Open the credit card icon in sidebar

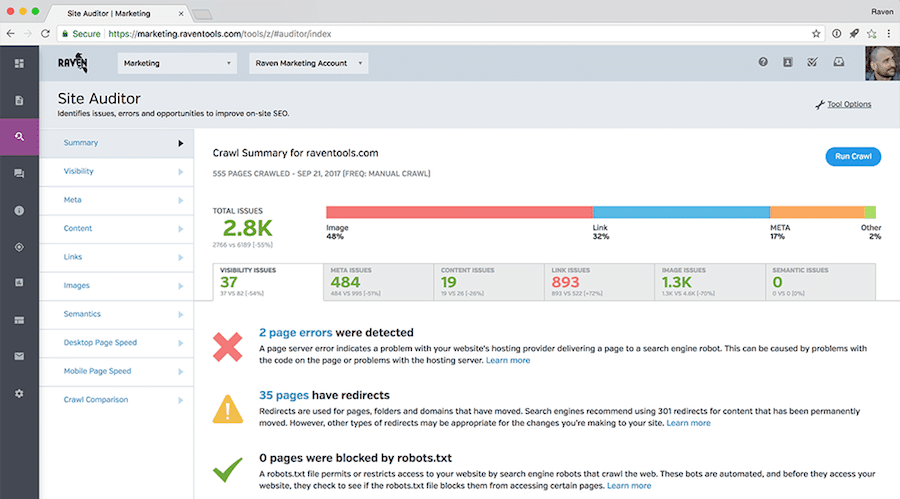19,320
